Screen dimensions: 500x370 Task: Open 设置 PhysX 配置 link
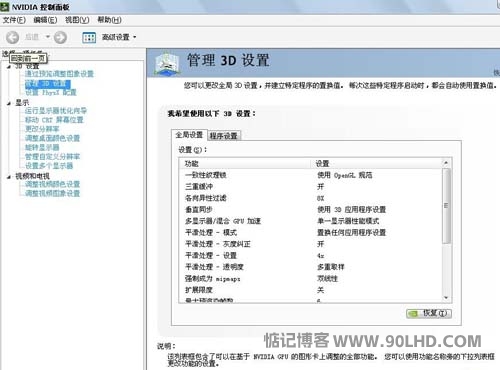coord(51,92)
